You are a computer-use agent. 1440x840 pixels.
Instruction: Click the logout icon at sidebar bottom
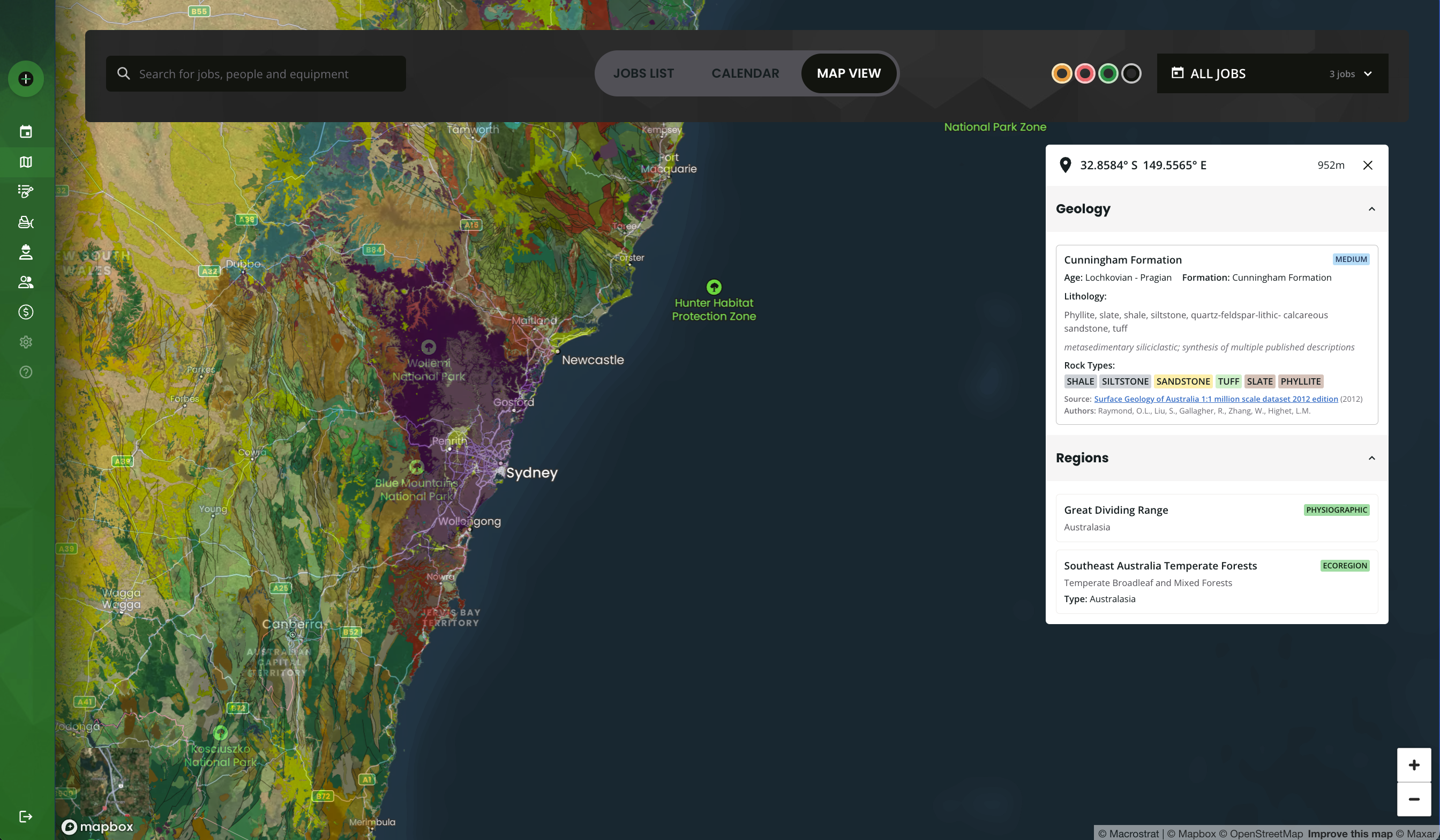pos(26,816)
